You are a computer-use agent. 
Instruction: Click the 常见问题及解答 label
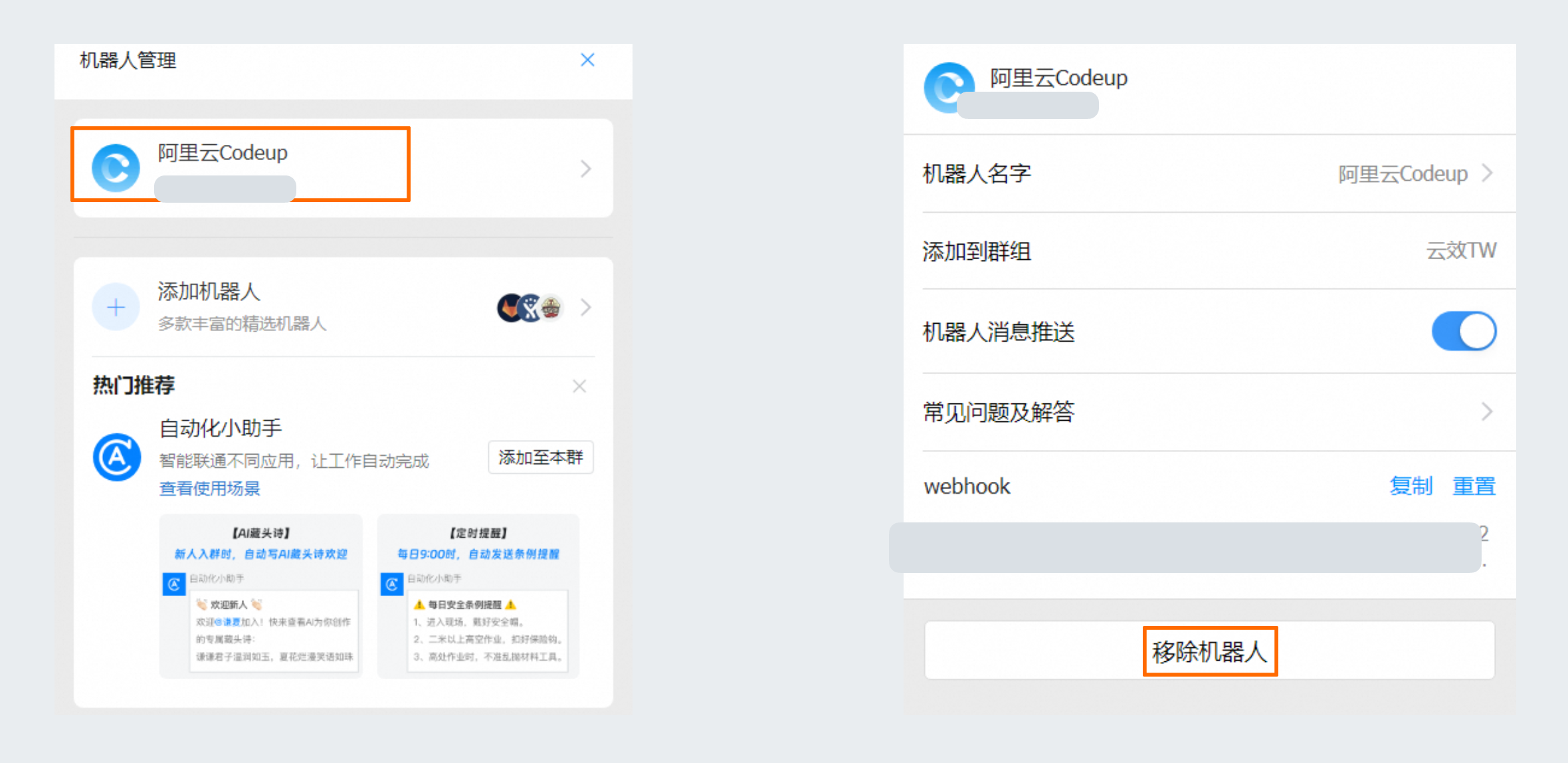999,412
